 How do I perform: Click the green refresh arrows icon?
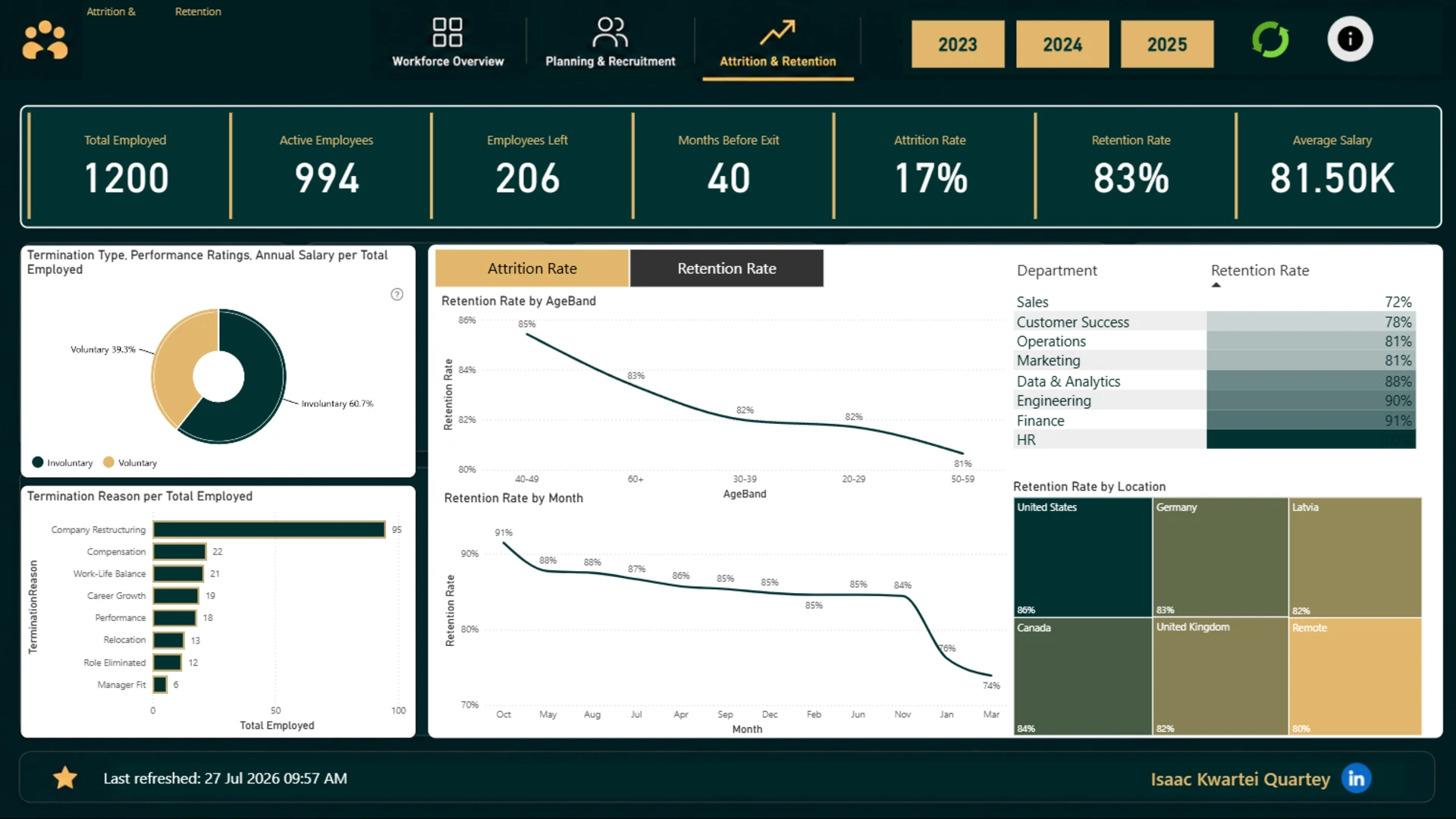tap(1270, 39)
